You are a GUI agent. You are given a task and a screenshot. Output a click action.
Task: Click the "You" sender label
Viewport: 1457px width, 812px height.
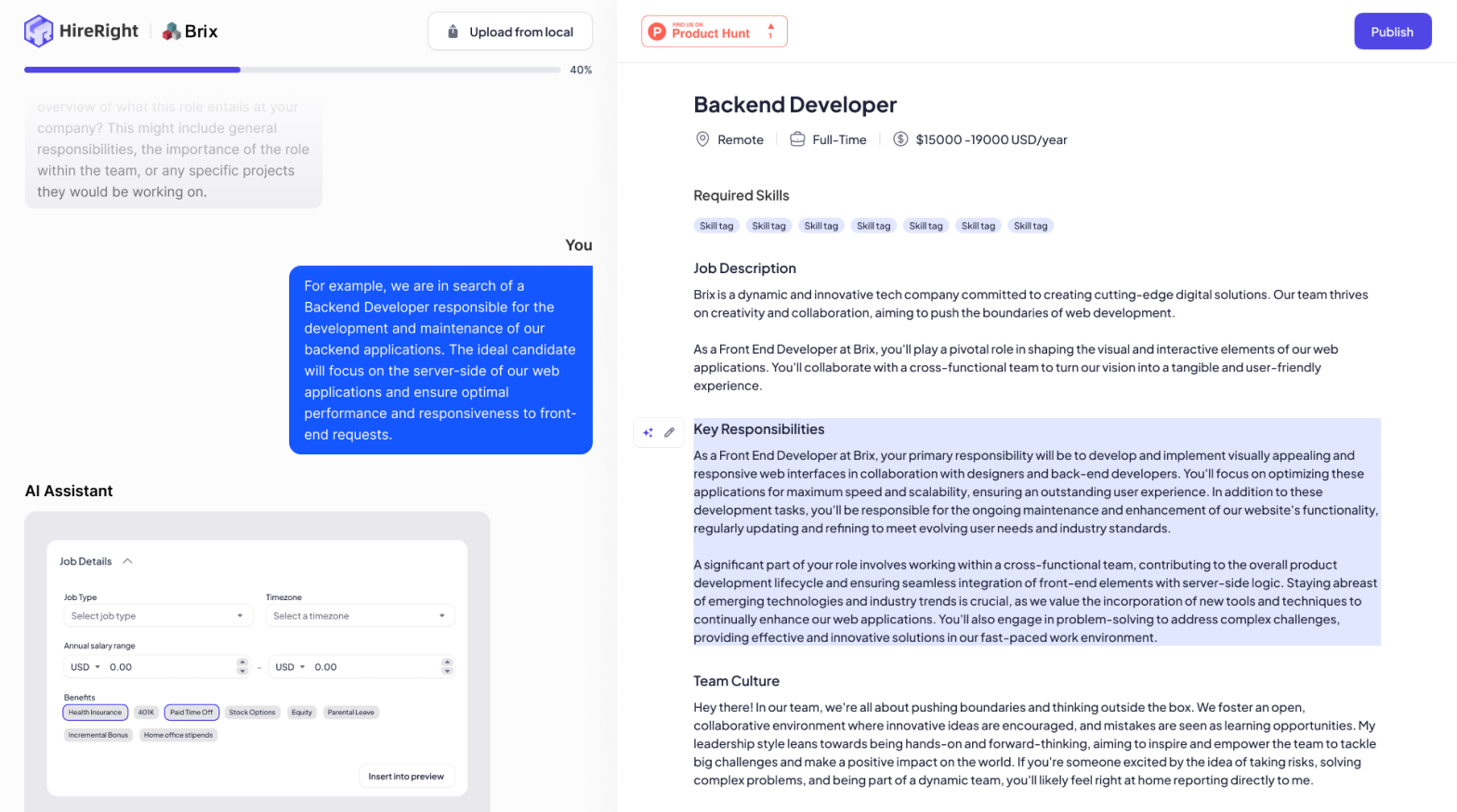point(579,245)
